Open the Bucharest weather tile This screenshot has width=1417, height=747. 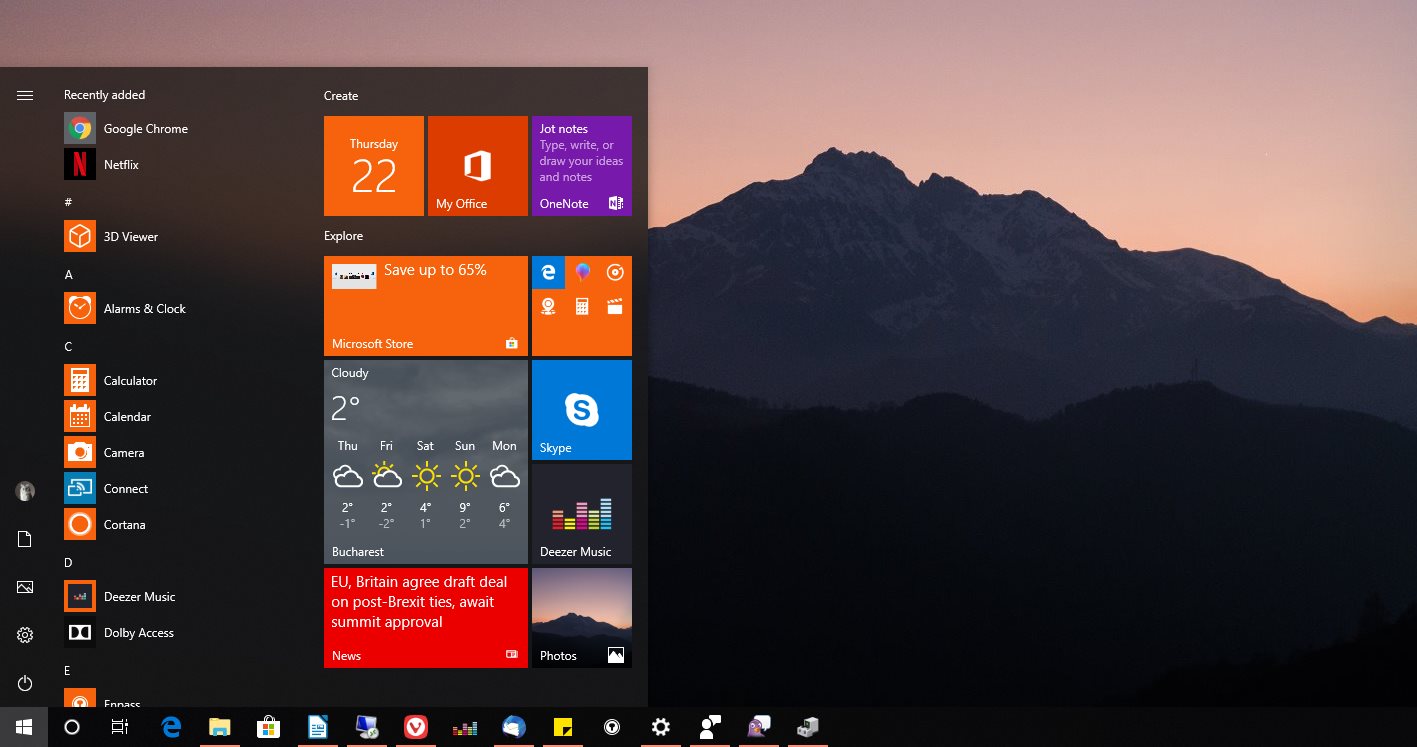[x=426, y=462]
